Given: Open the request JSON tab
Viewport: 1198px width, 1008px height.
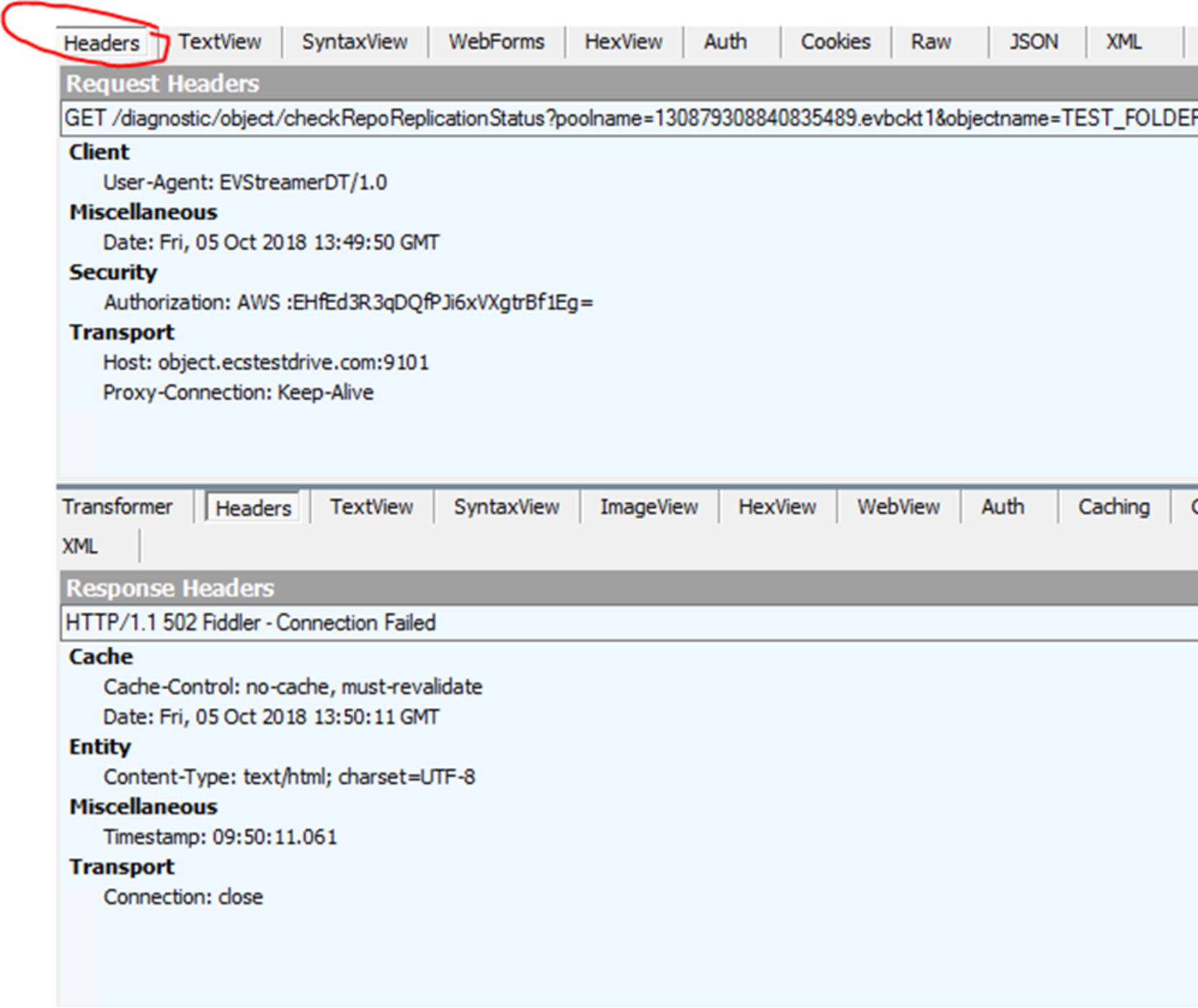Looking at the screenshot, I should tap(1034, 42).
